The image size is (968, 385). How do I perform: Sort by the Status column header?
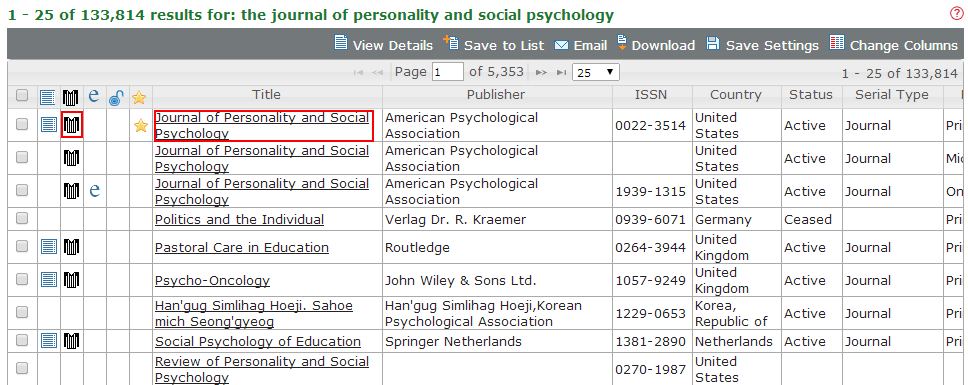tap(811, 94)
